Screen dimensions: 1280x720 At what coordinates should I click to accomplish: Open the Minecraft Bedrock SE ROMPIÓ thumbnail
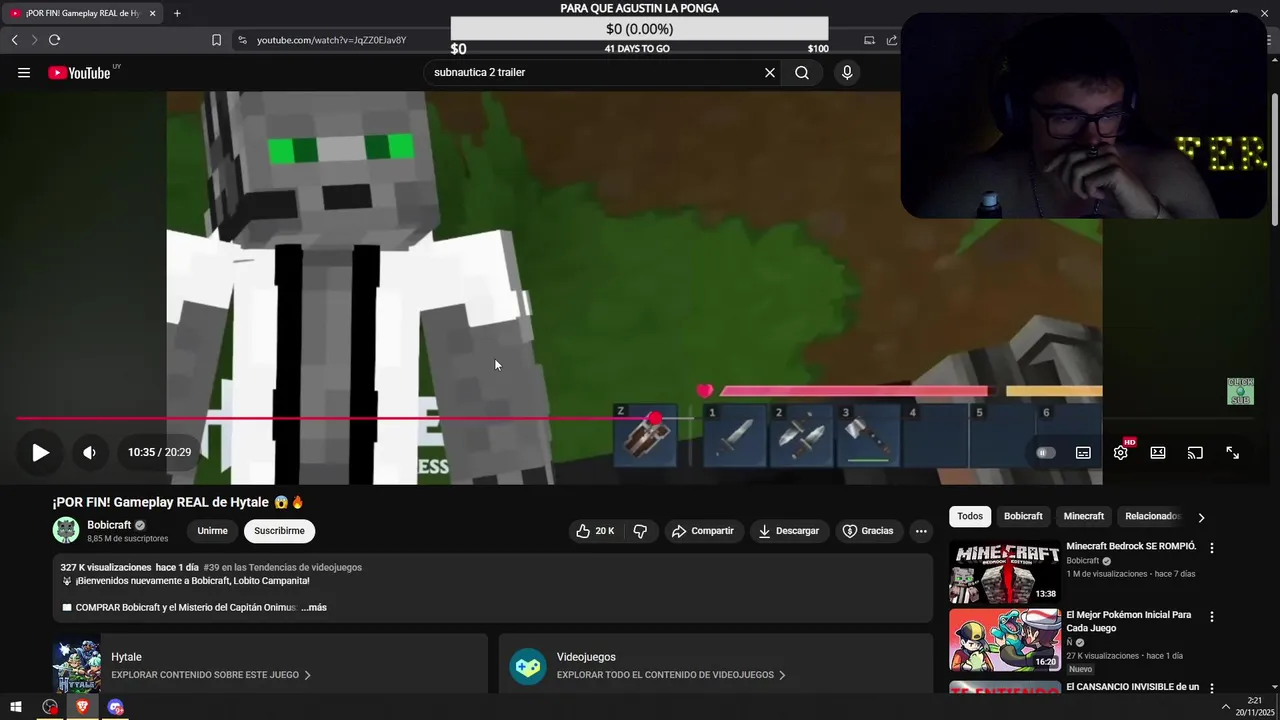click(x=1005, y=572)
